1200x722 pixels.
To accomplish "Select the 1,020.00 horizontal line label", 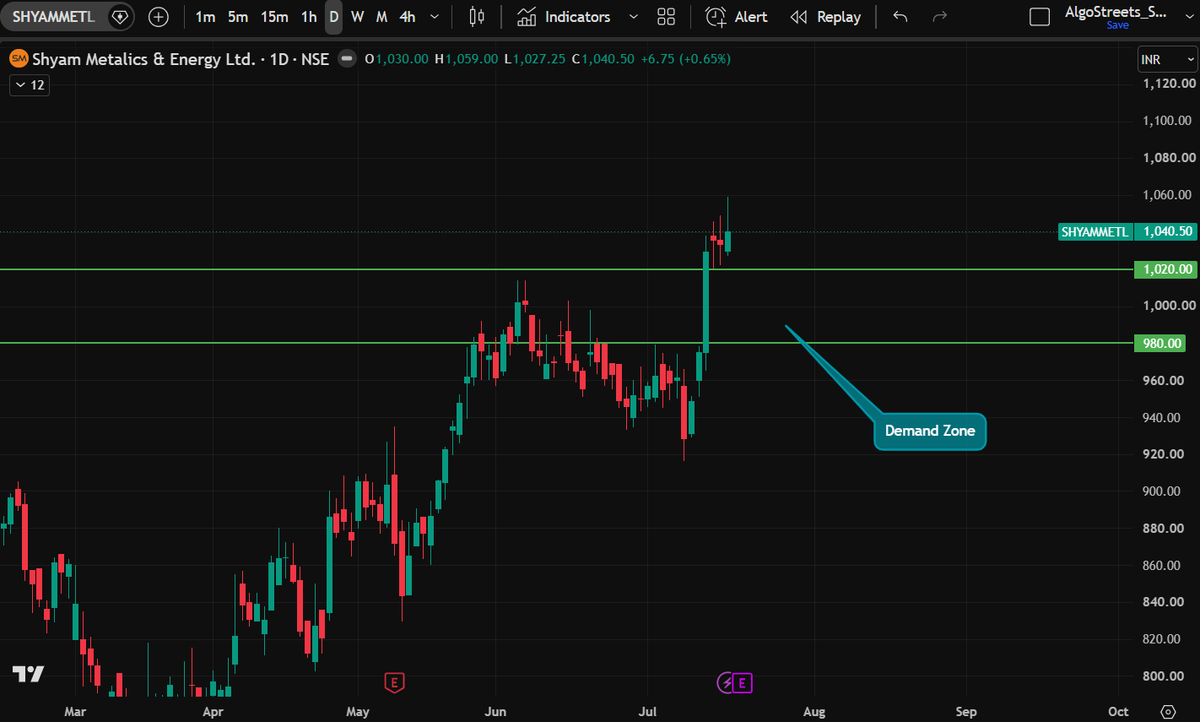I will click(1164, 269).
